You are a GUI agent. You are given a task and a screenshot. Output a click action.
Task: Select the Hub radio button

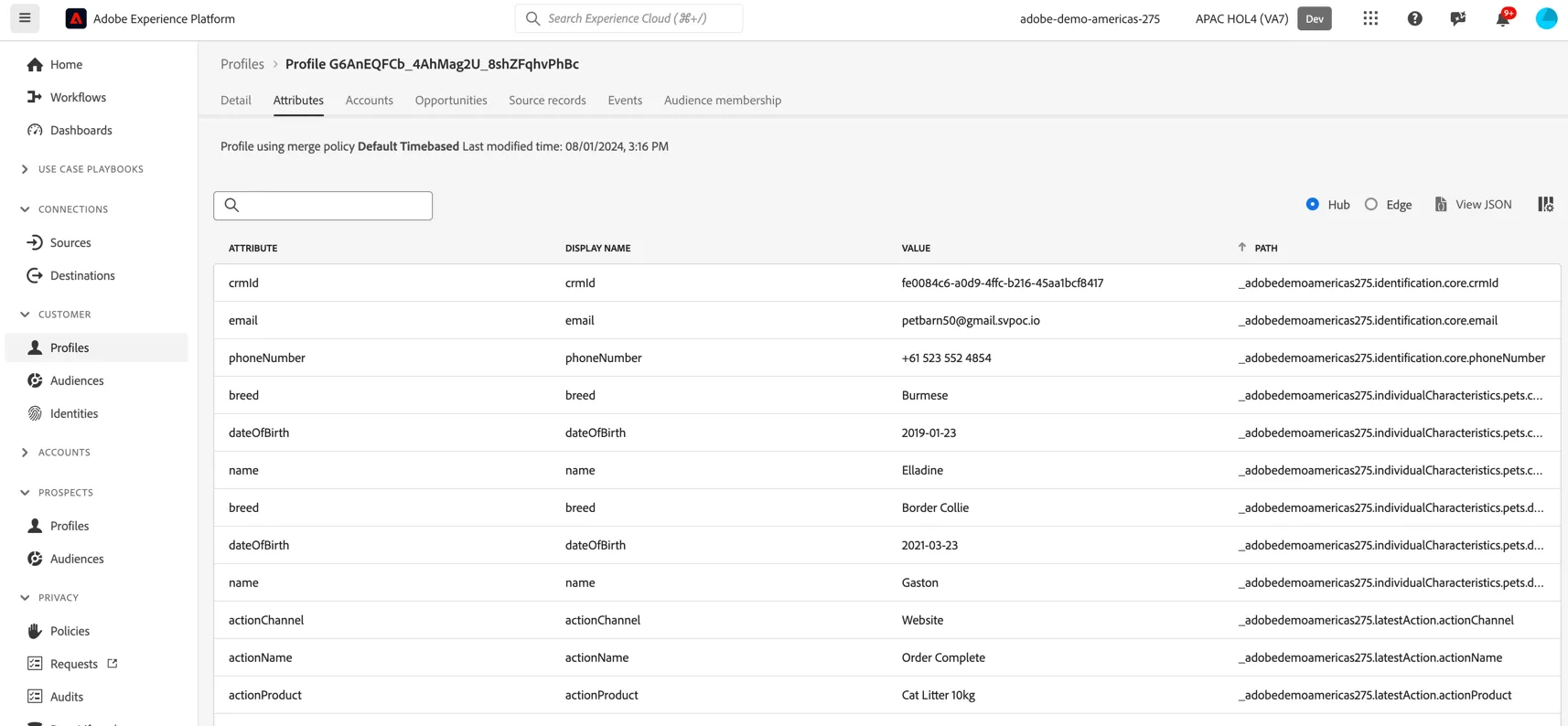tap(1313, 205)
